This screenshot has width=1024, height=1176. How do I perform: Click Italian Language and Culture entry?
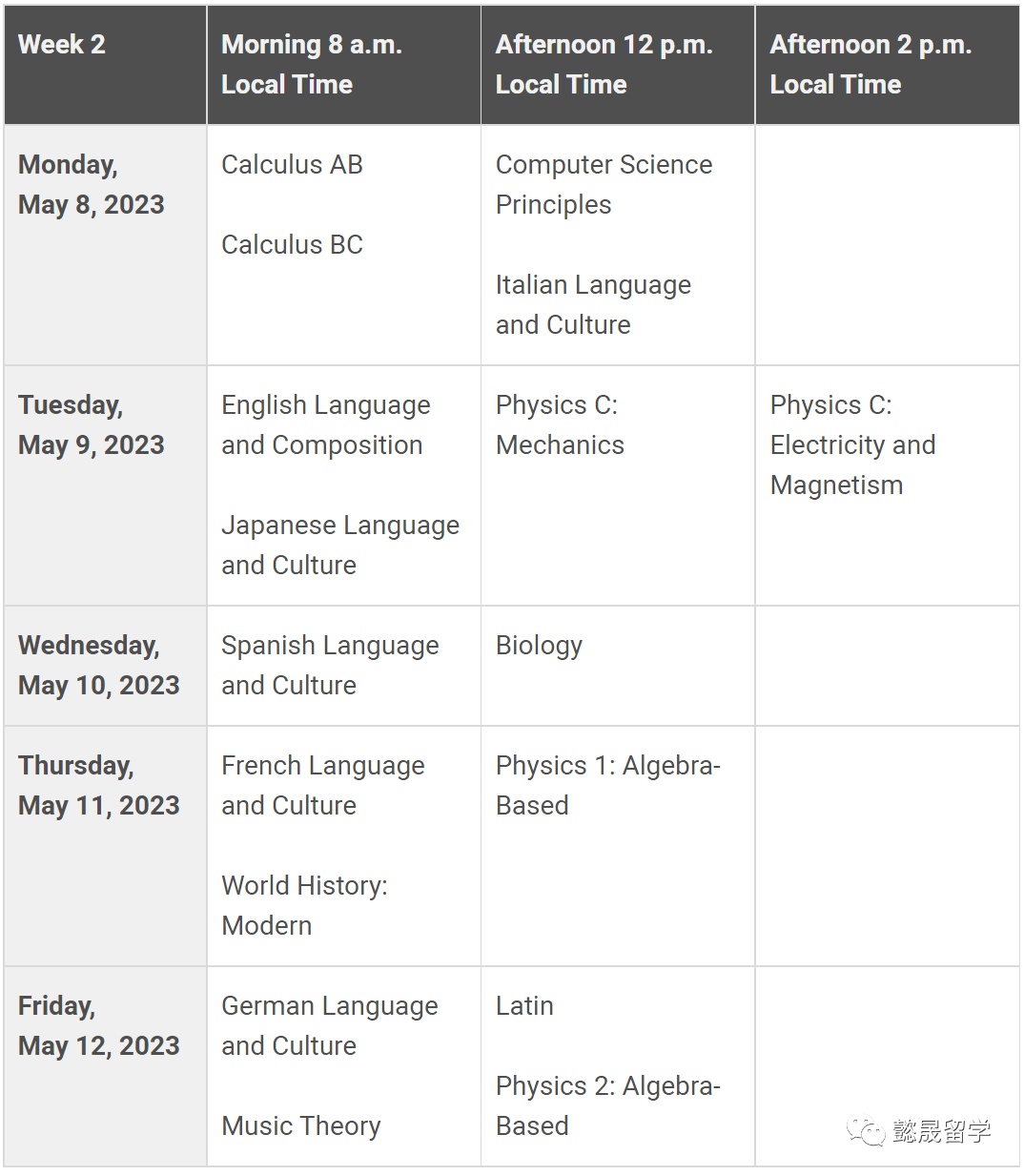[593, 304]
